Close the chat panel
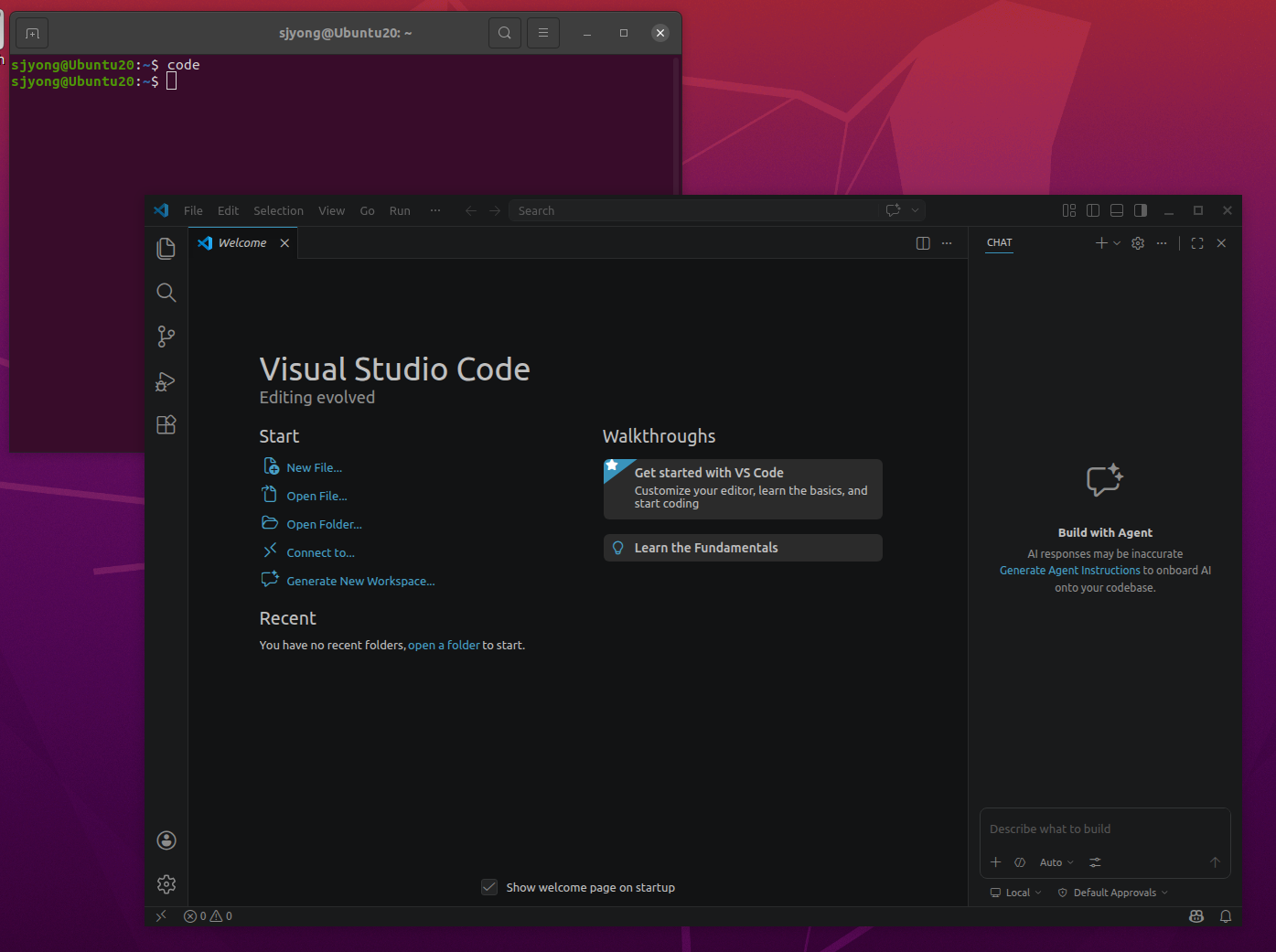 pos(1221,243)
